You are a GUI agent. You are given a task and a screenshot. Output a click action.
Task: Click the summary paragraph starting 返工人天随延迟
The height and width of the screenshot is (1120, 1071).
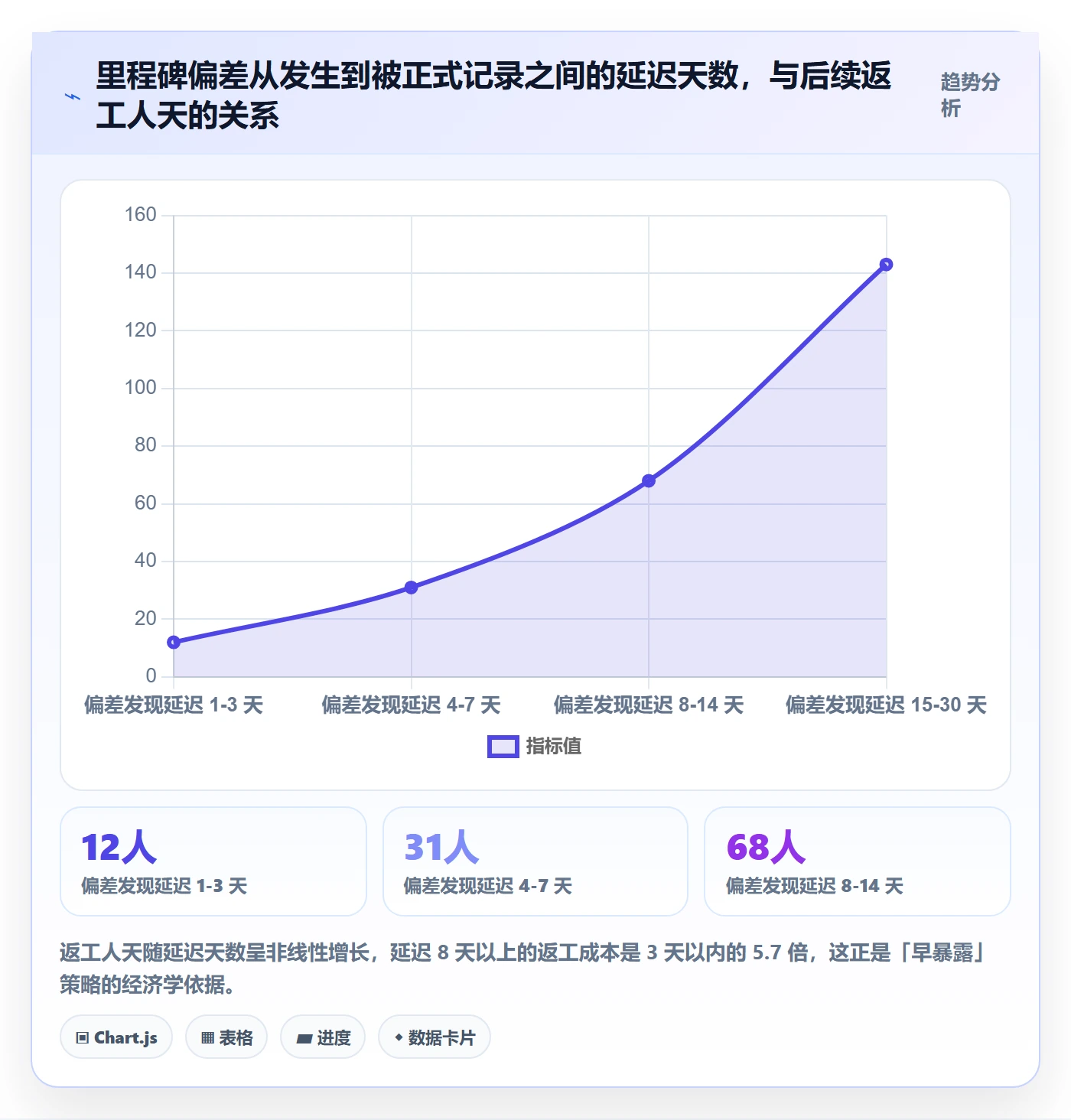(524, 969)
